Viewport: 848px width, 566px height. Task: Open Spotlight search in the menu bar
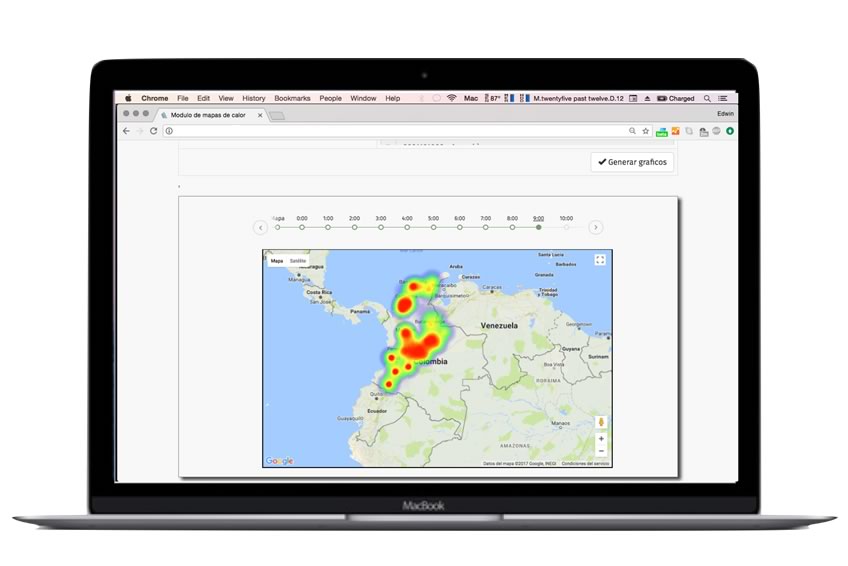click(707, 98)
